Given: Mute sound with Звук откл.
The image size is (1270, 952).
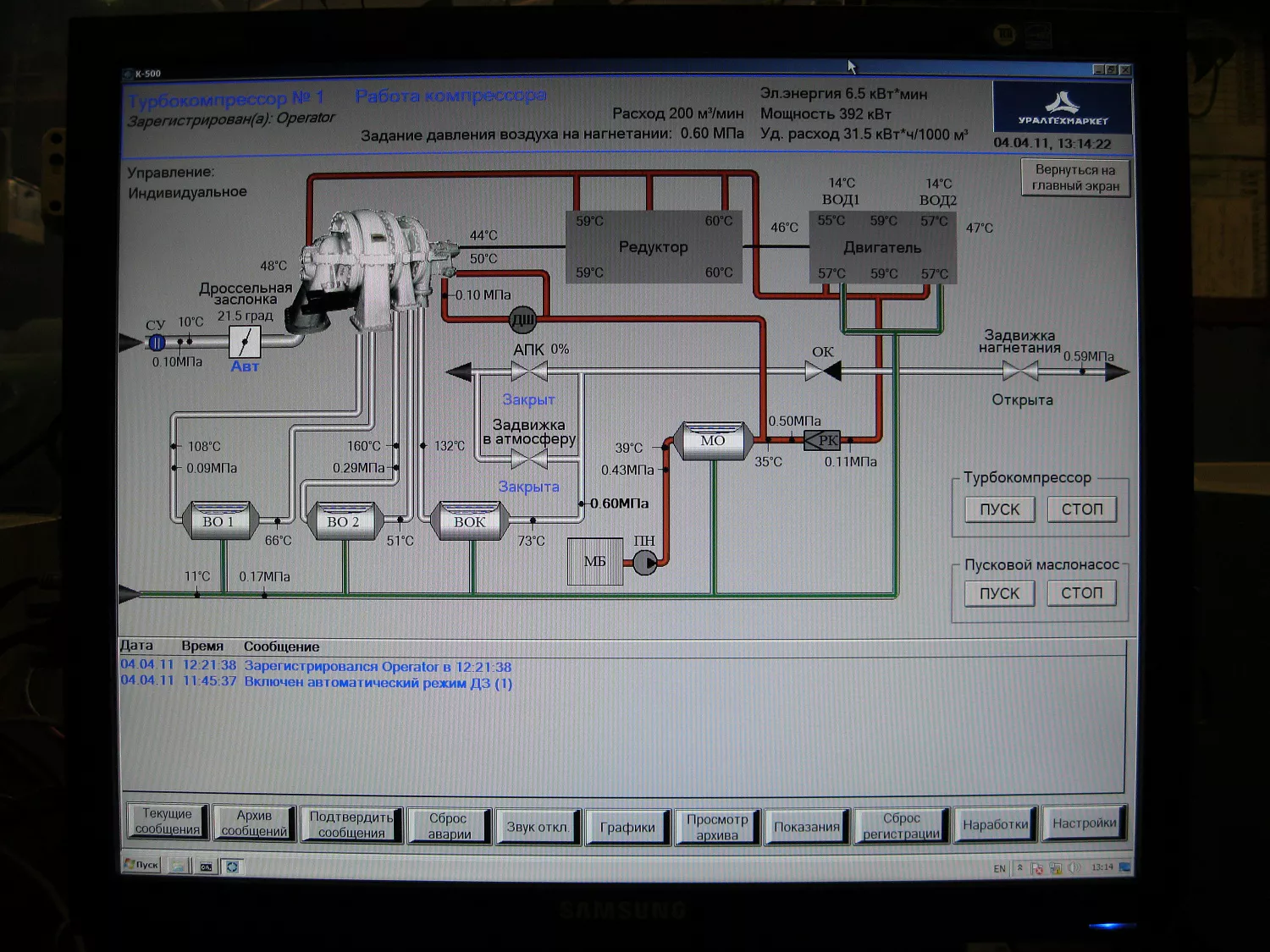Looking at the screenshot, I should (537, 826).
